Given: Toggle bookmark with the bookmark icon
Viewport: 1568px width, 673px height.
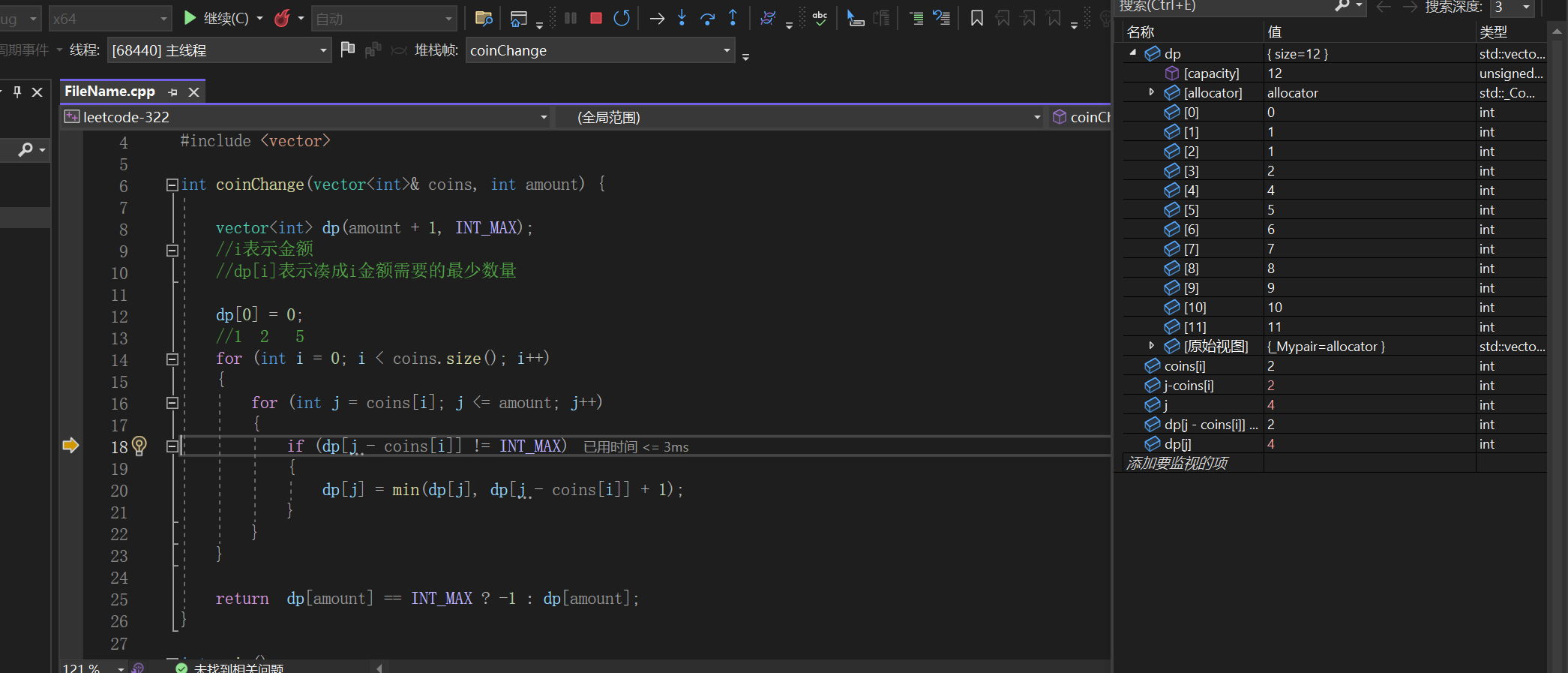Looking at the screenshot, I should (976, 18).
